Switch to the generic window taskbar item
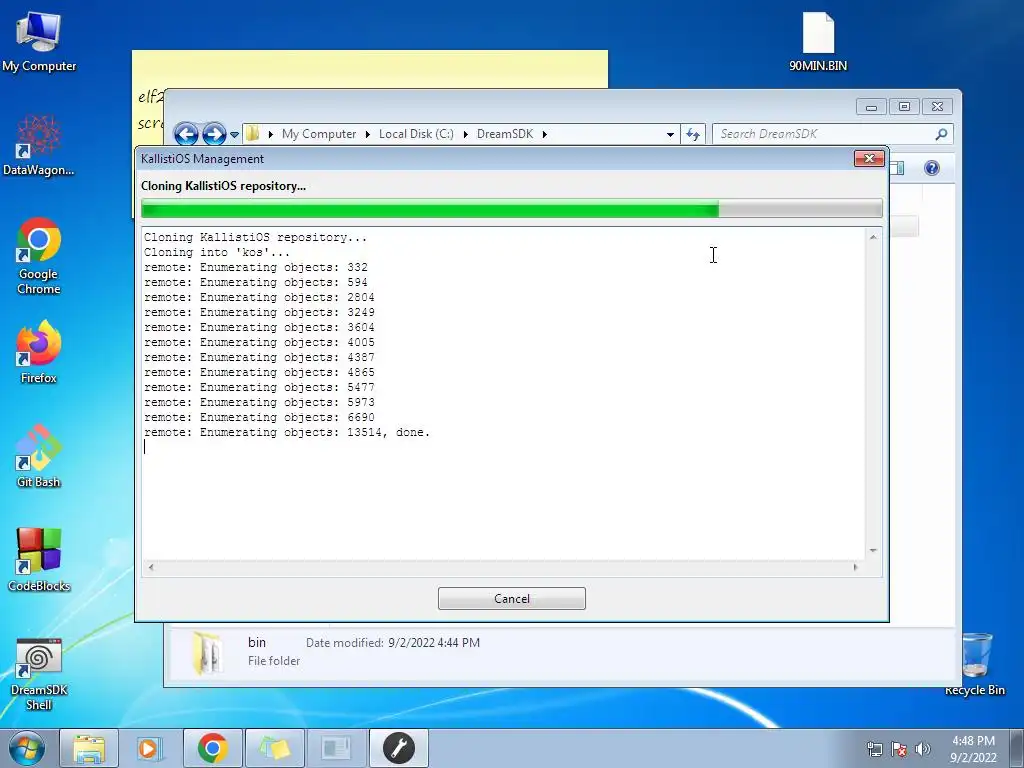The image size is (1024, 768). [336, 748]
